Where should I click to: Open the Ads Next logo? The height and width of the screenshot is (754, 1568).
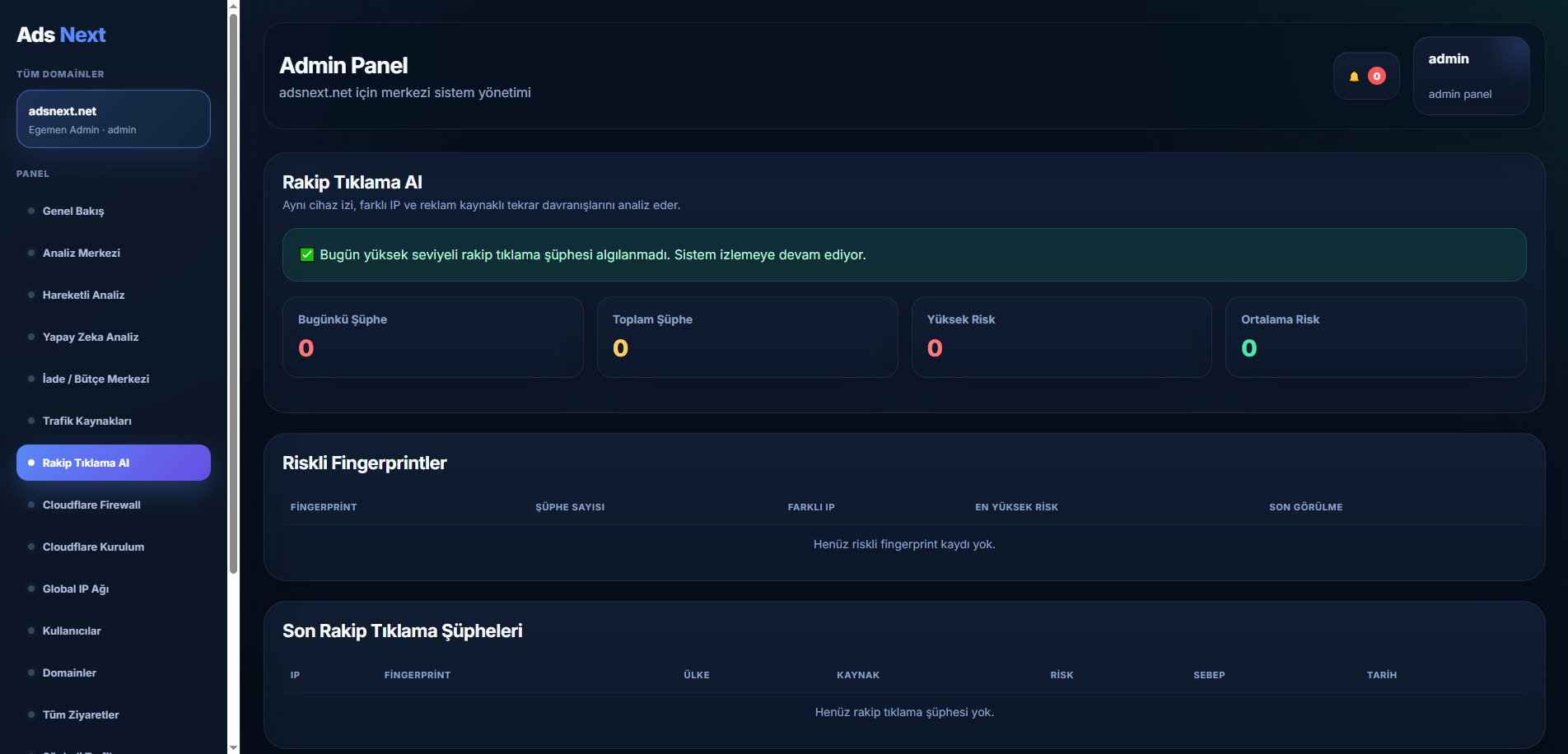[61, 35]
